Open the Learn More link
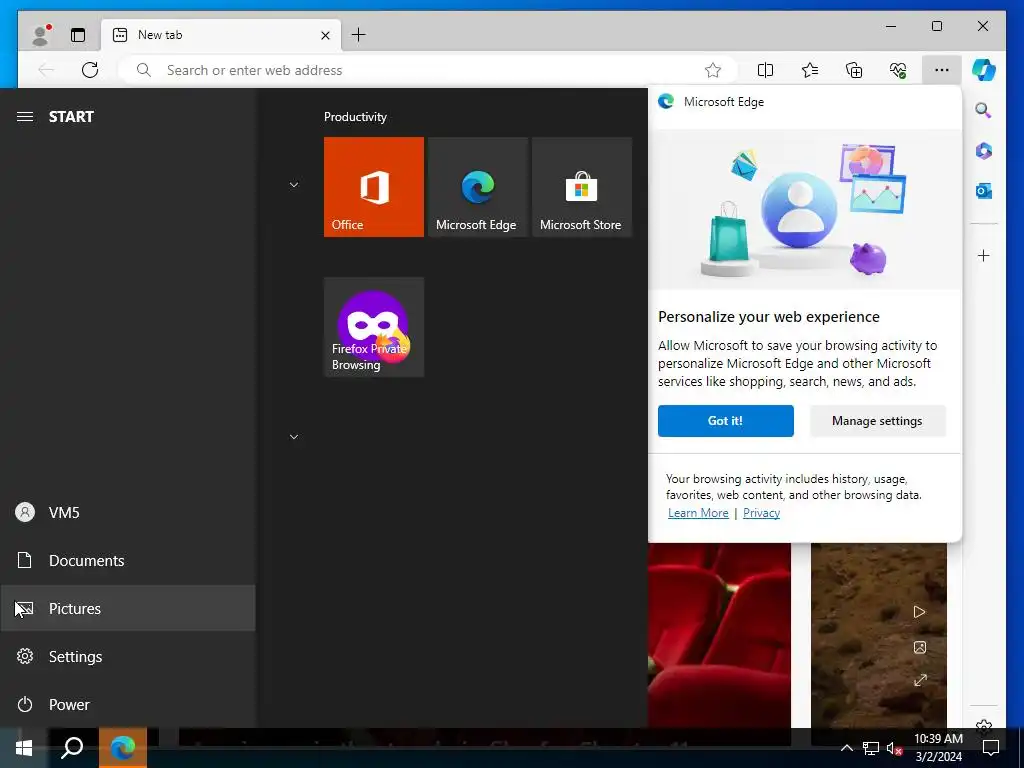The height and width of the screenshot is (768, 1024). 698,513
